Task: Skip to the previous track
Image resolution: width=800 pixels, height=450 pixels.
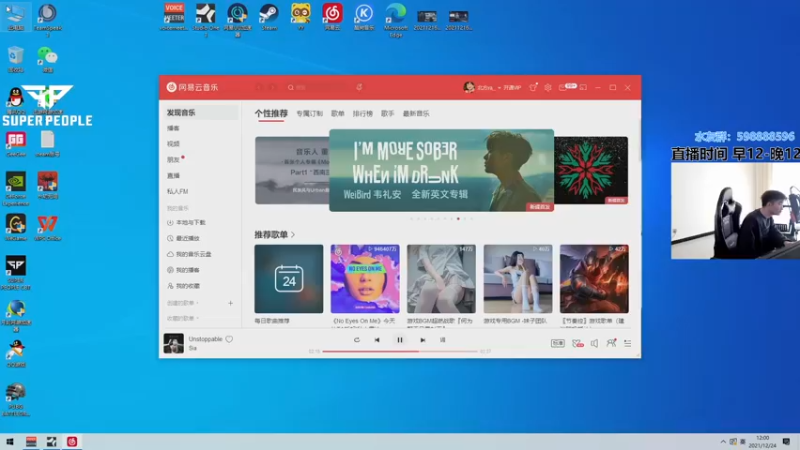Action: [377, 340]
